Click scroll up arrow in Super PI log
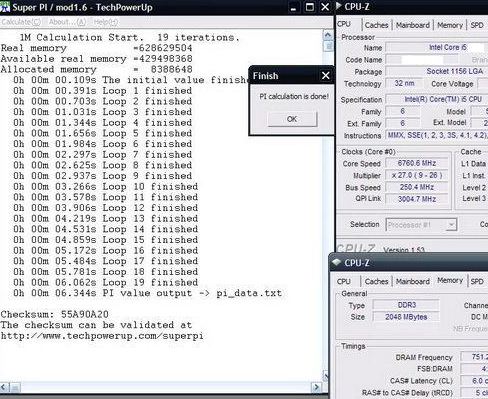488x399 pixels. [328, 35]
